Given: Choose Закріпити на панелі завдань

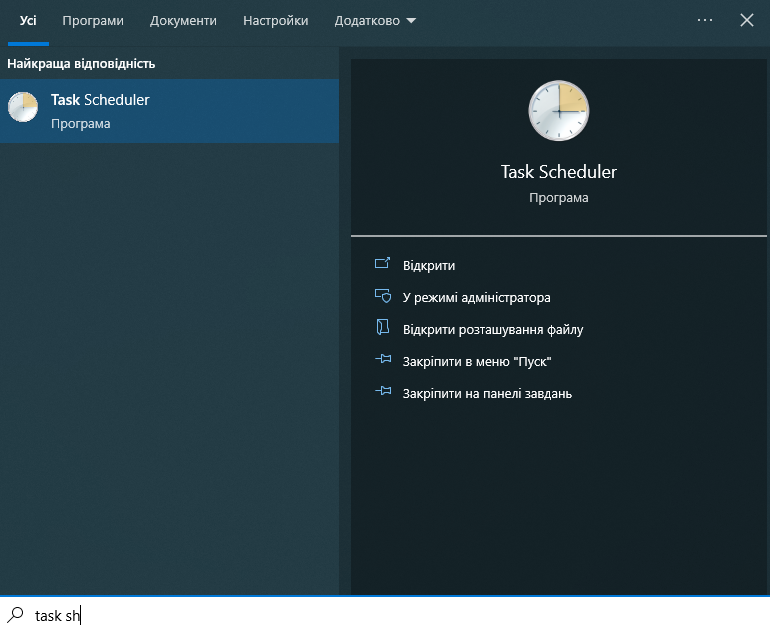Looking at the screenshot, I should (x=487, y=394).
